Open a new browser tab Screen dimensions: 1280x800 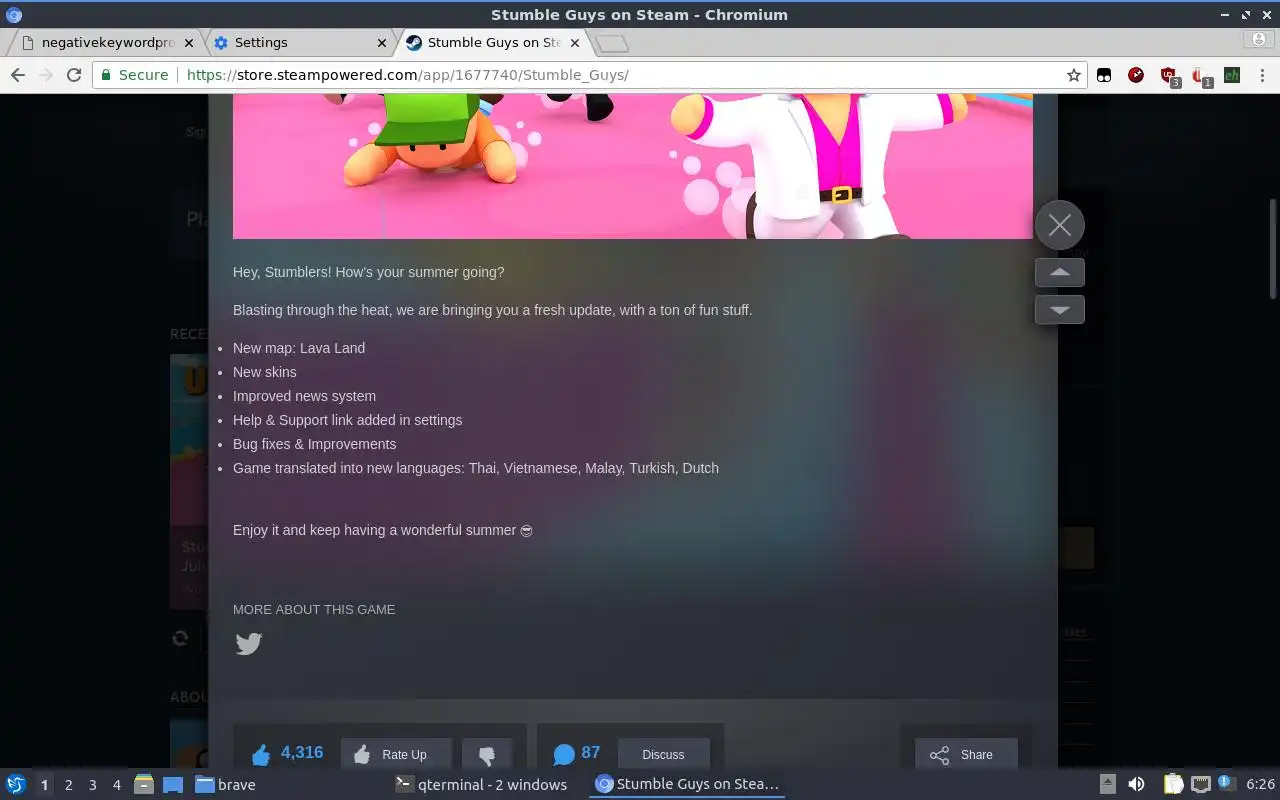point(611,43)
